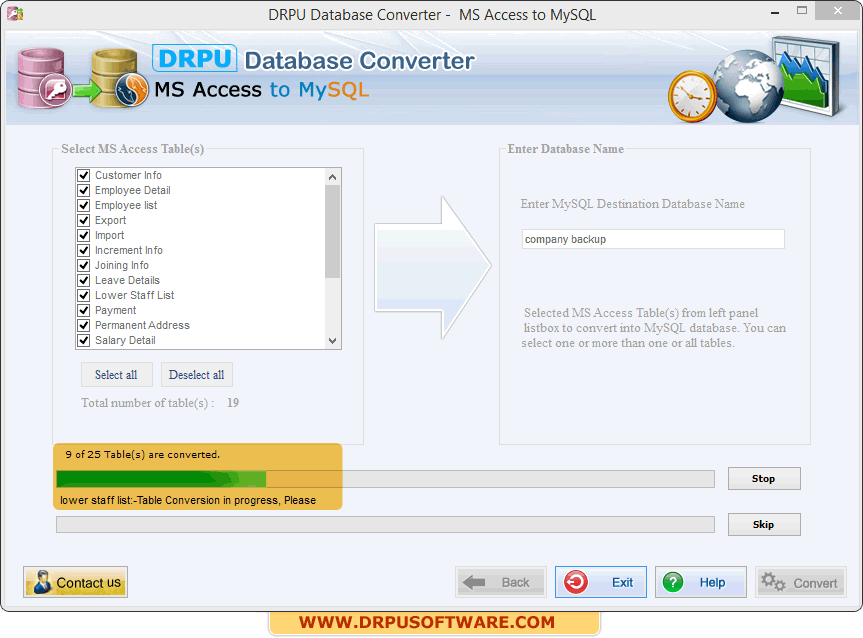The image size is (863, 638).
Task: Click the 'Enter MySQL Destination Database Name' label
Action: pyautogui.click(x=632, y=204)
